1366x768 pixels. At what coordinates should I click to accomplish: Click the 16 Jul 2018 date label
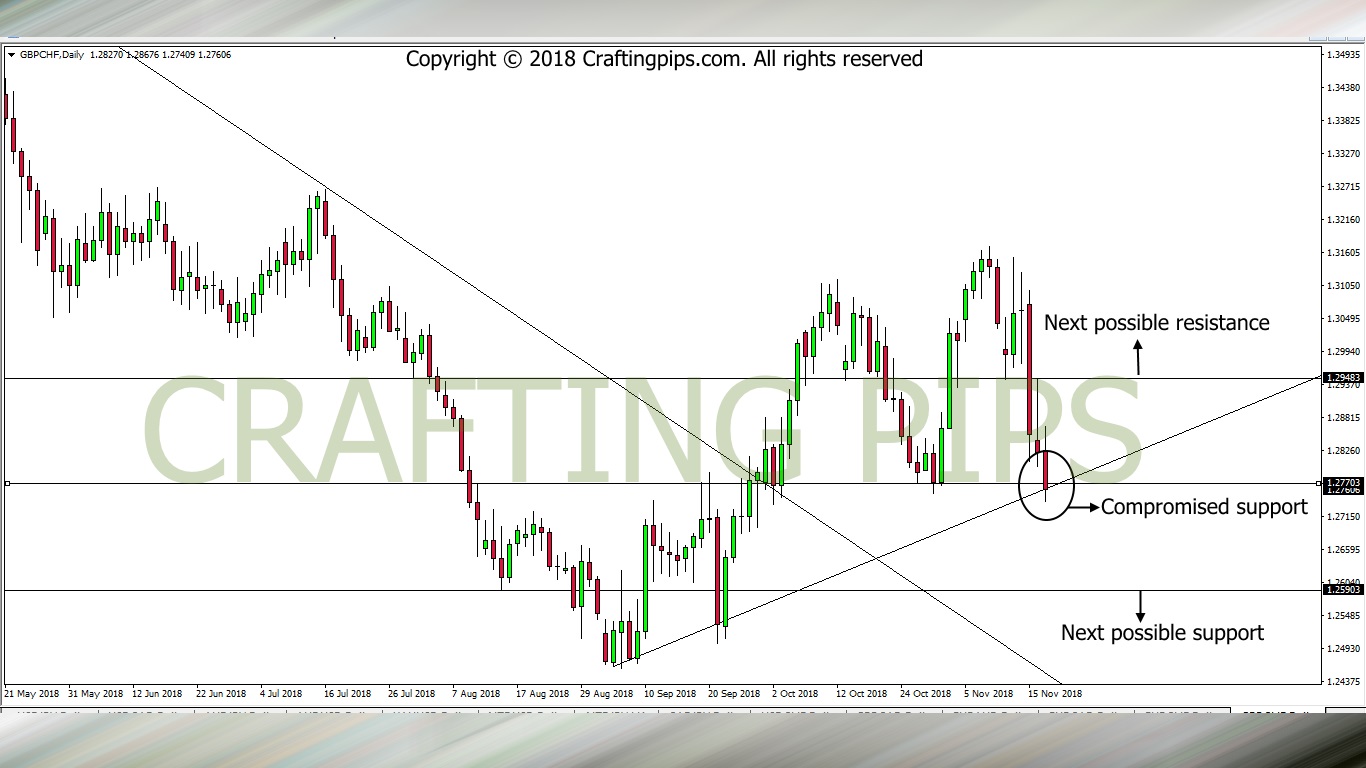[349, 693]
